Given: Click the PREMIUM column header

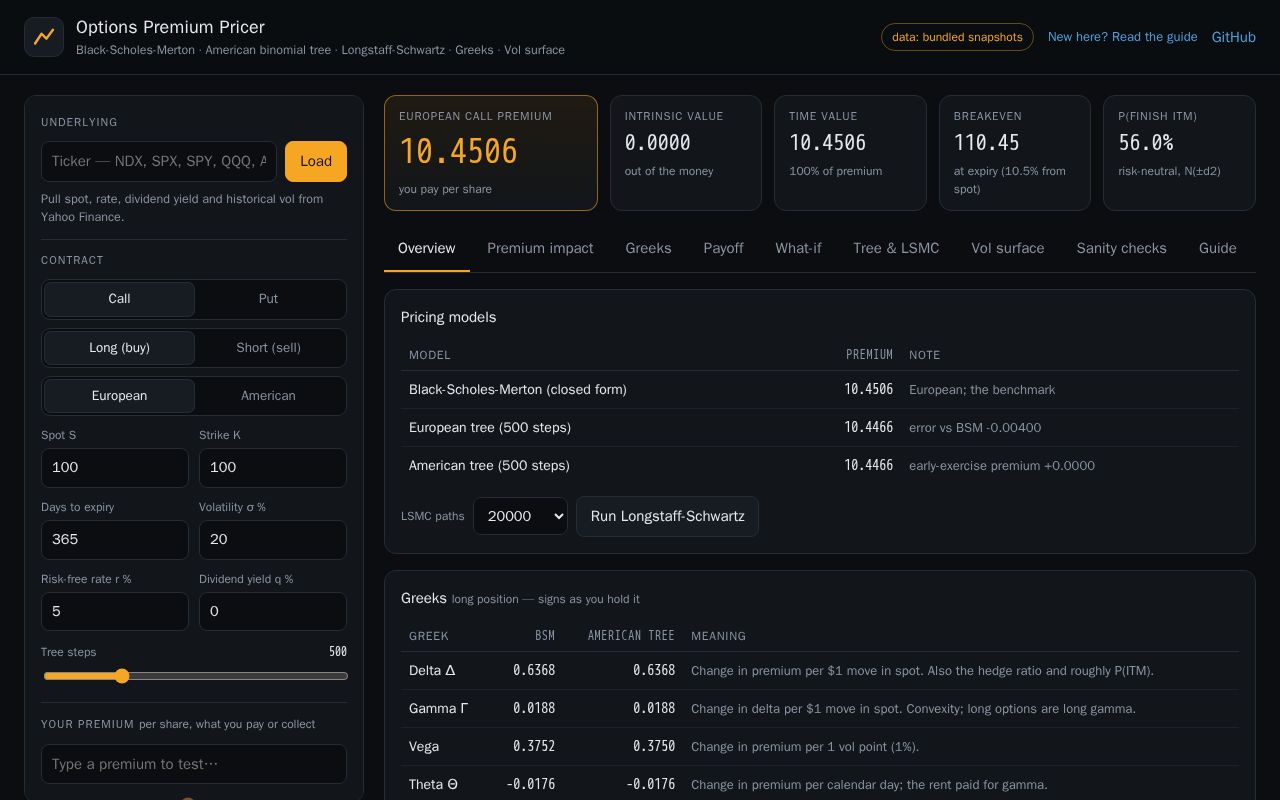Looking at the screenshot, I should pyautogui.click(x=869, y=355).
